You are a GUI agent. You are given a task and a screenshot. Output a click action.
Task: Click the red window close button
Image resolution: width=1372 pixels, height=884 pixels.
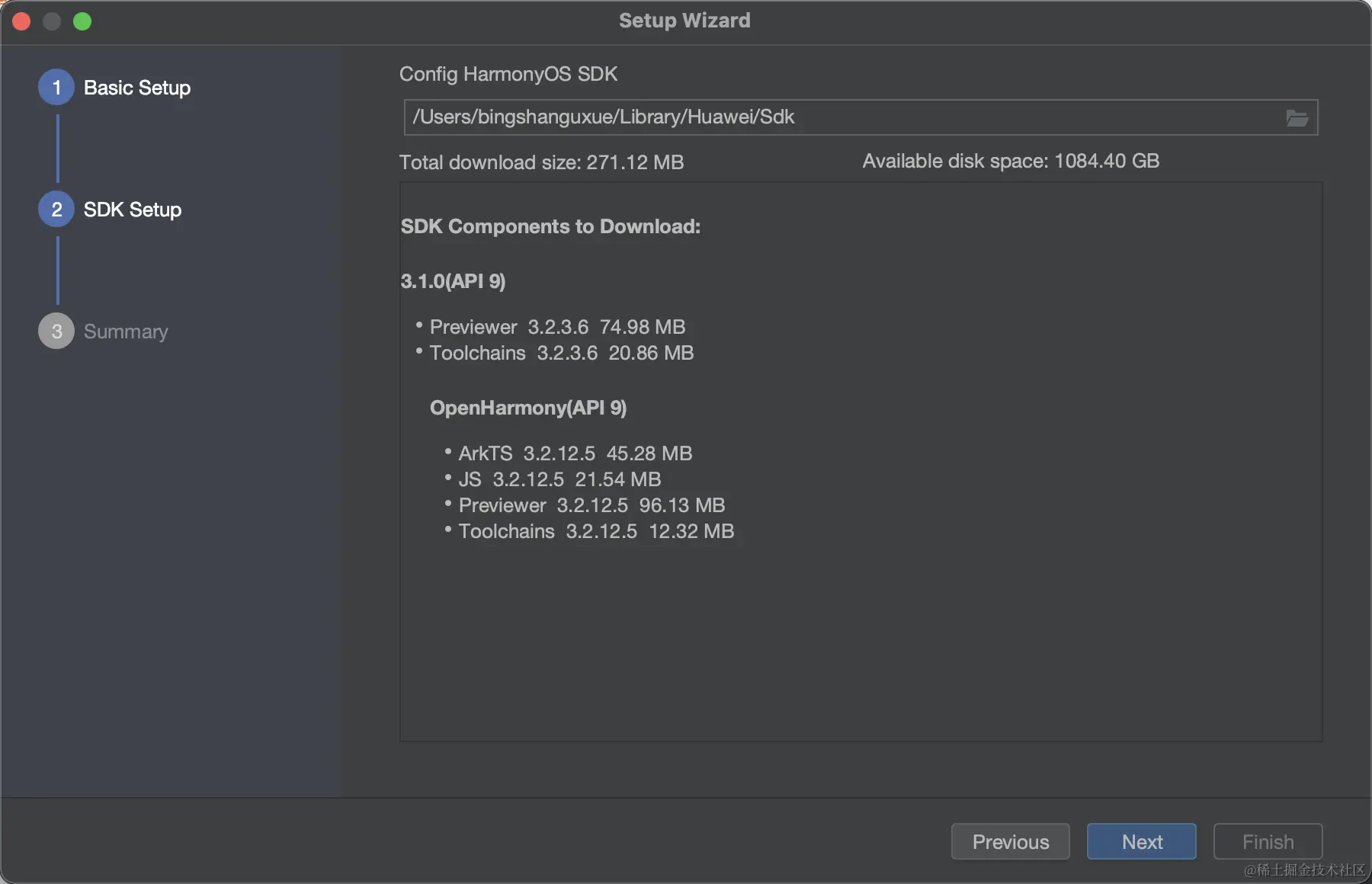[x=21, y=21]
